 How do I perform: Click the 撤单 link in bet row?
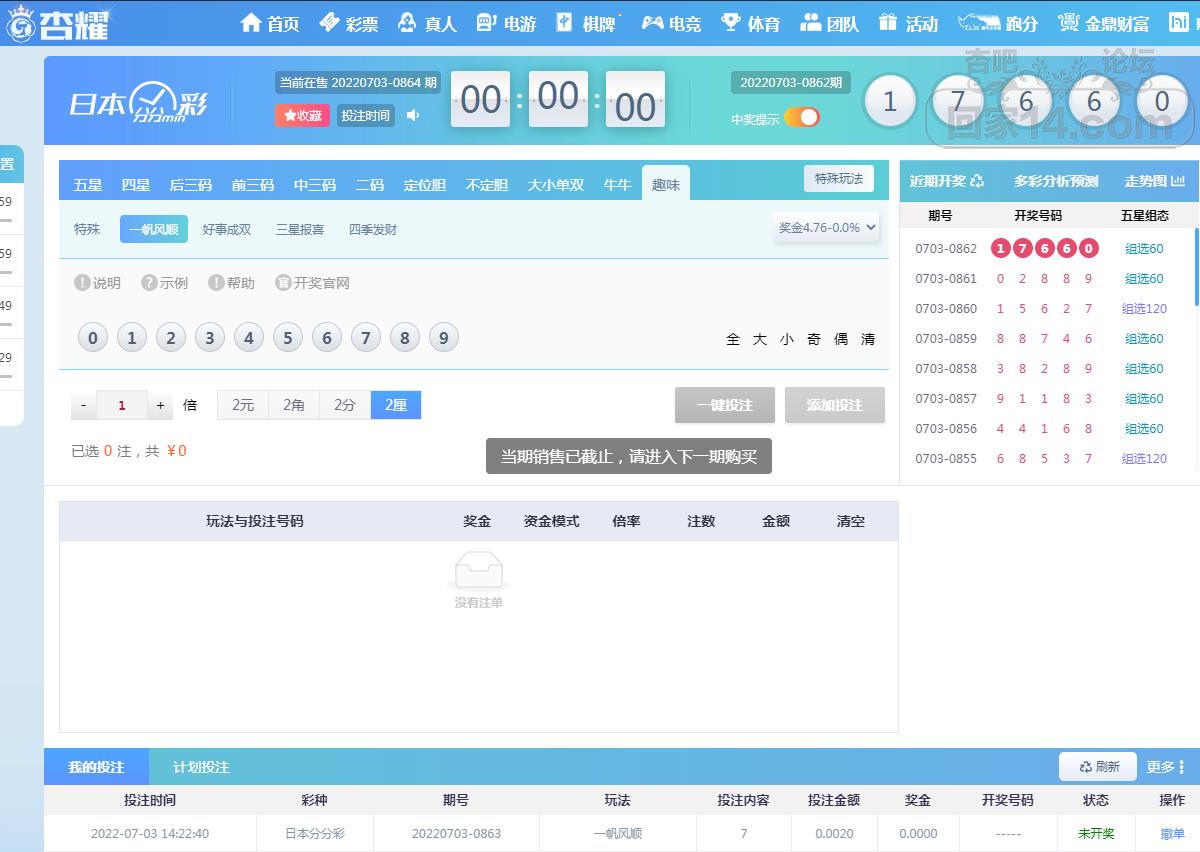click(1172, 833)
